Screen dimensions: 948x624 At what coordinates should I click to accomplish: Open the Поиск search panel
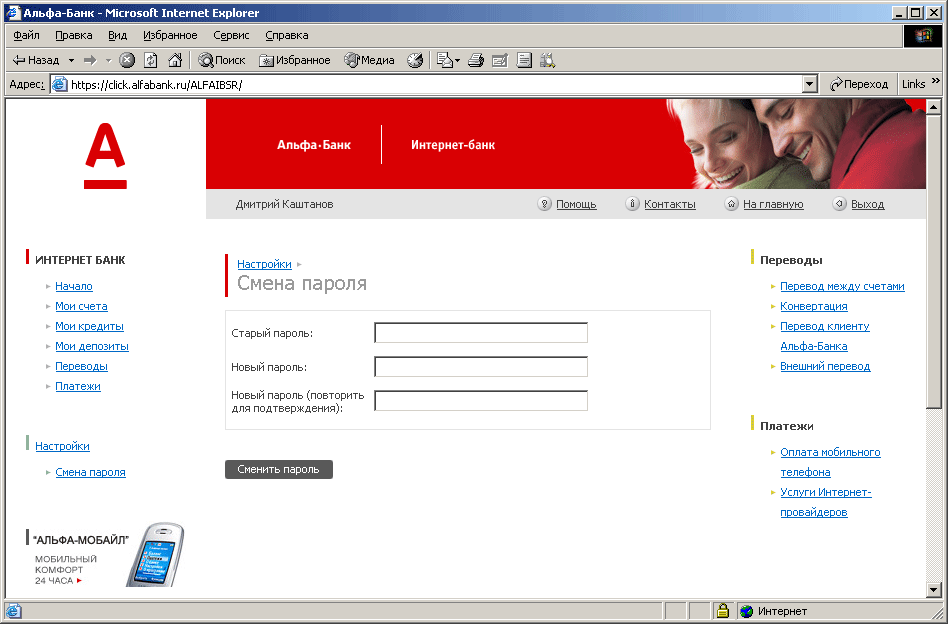pos(222,60)
